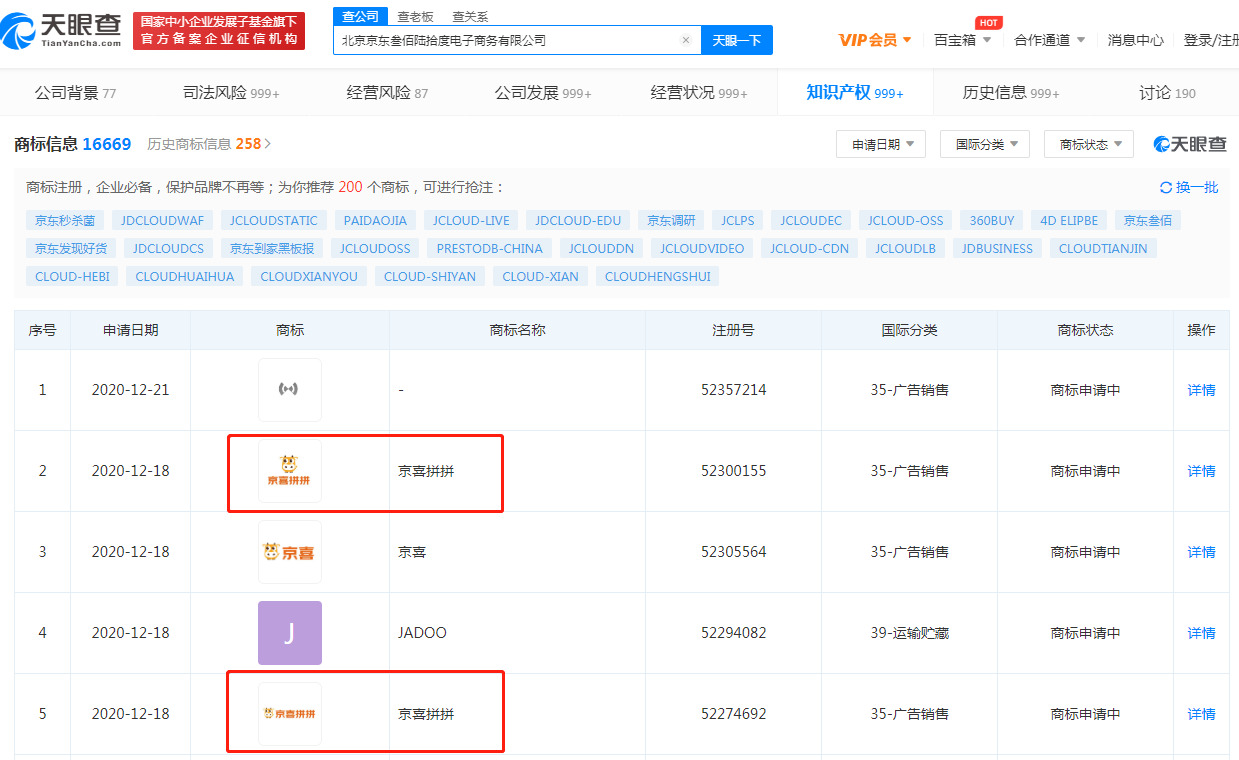Click the 登录/注册 link
Image resolution: width=1239 pixels, height=760 pixels.
coord(1211,40)
